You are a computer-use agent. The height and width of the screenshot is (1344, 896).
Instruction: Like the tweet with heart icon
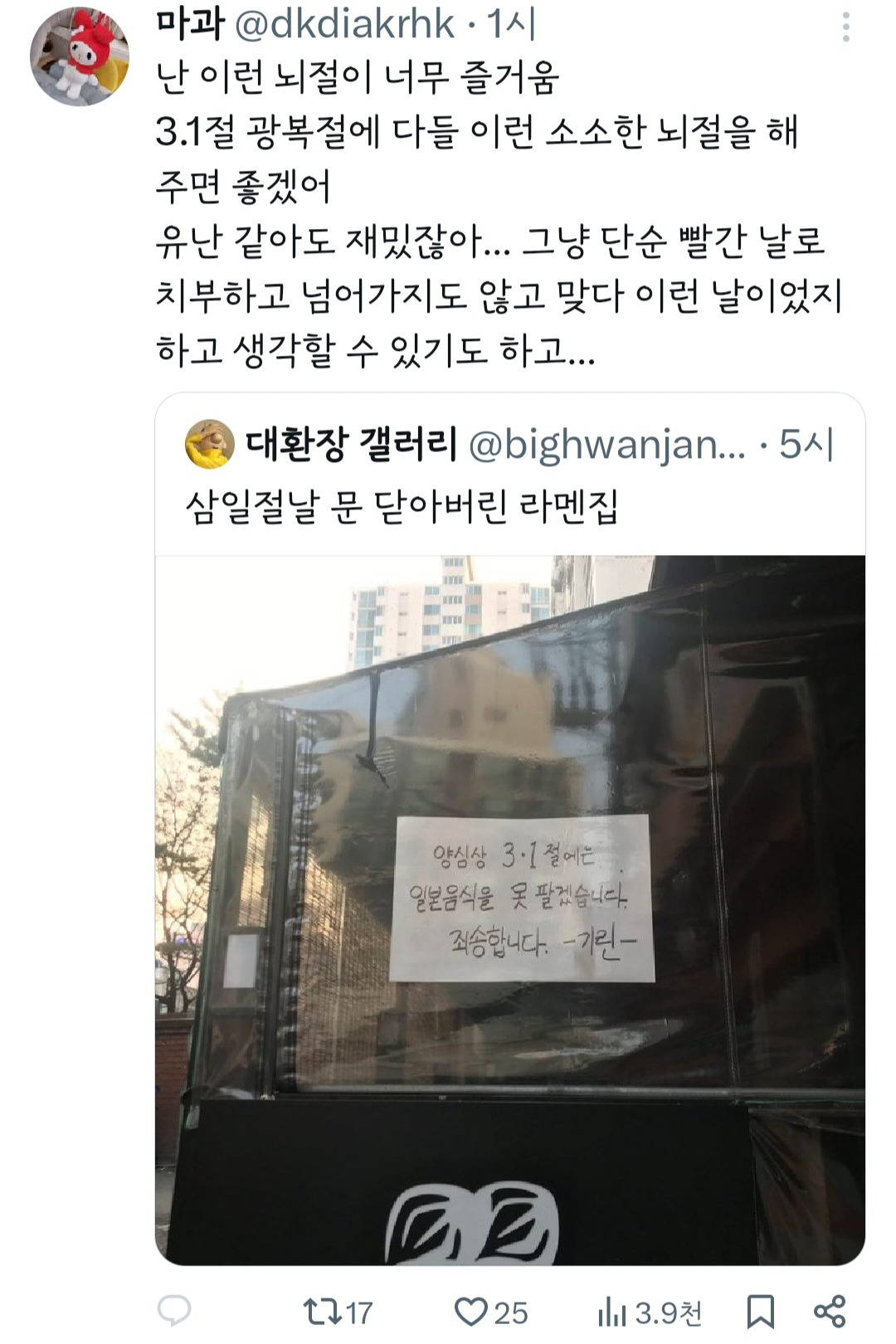[x=470, y=1312]
